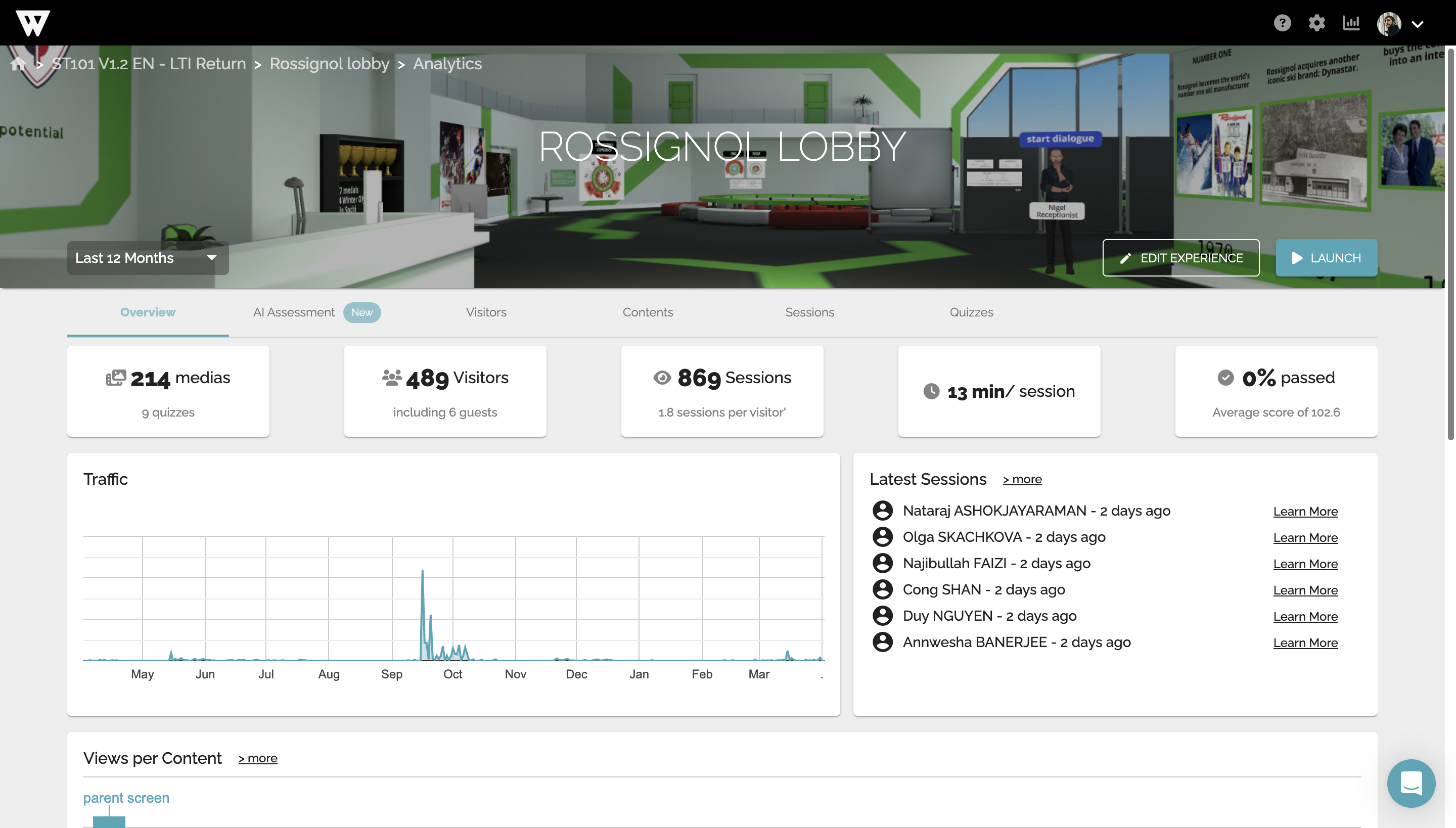
Task: Open the Visitors tab
Action: pos(486,312)
